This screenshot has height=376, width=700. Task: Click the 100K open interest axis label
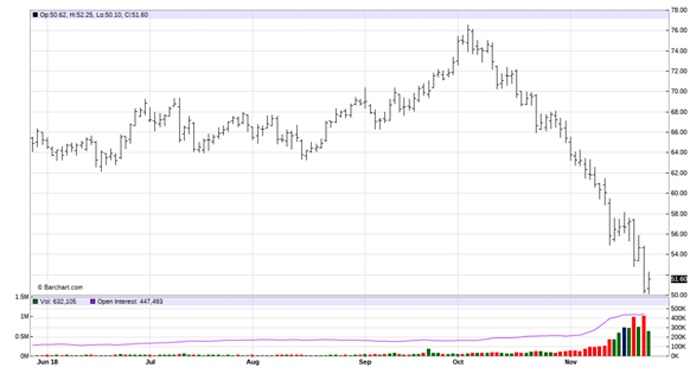coord(678,347)
